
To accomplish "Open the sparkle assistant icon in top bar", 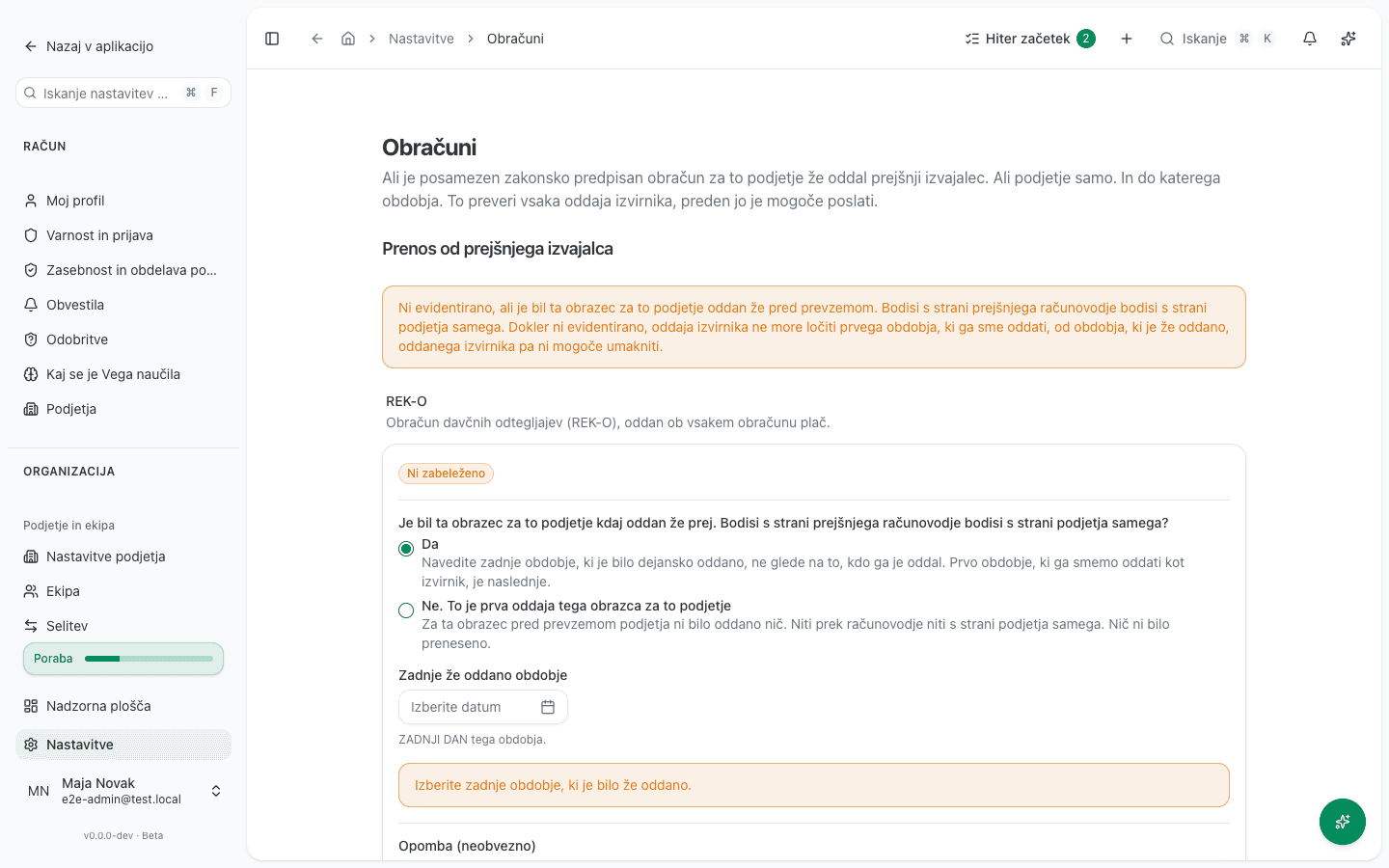I will (1348, 39).
